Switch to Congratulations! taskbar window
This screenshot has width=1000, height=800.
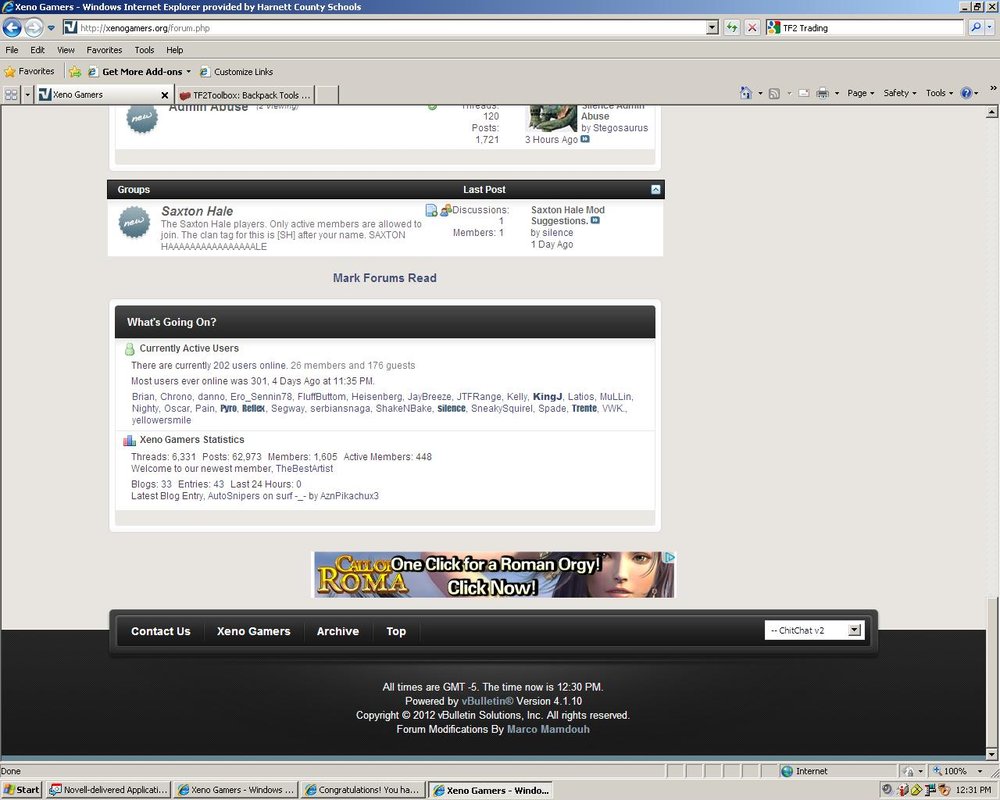(363, 790)
